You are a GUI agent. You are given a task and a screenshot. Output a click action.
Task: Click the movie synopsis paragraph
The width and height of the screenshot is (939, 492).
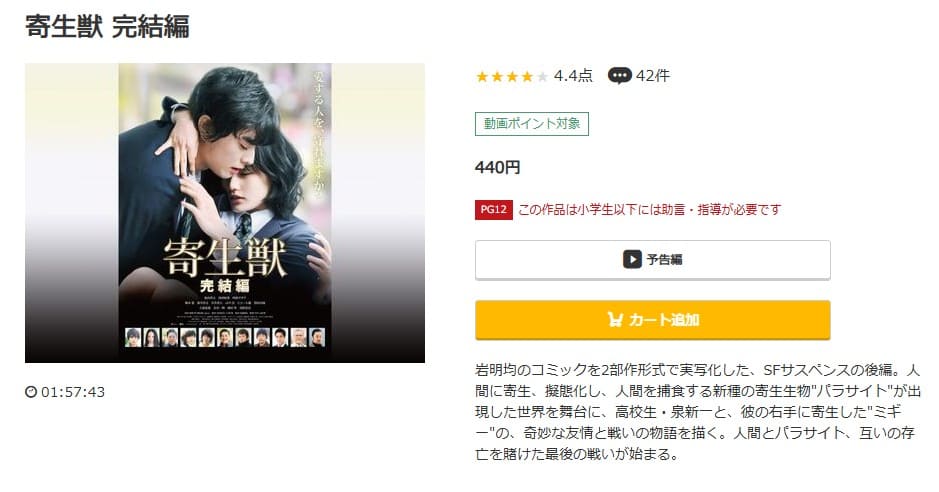coord(697,411)
